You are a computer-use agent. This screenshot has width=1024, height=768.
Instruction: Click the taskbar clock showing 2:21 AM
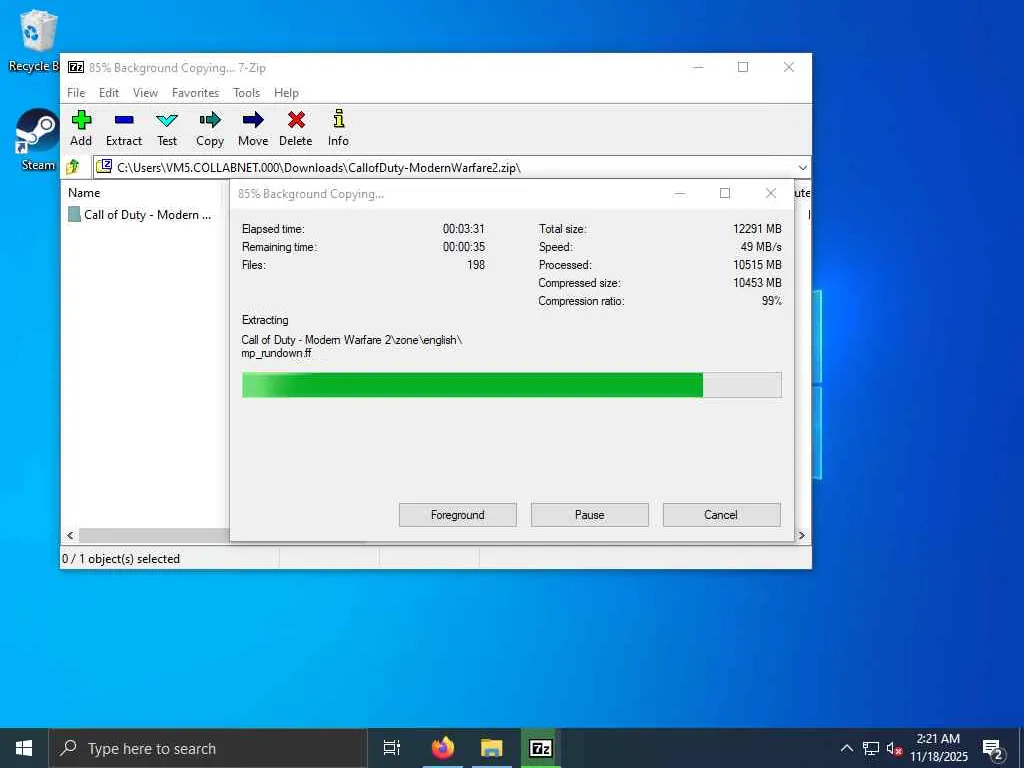point(938,748)
